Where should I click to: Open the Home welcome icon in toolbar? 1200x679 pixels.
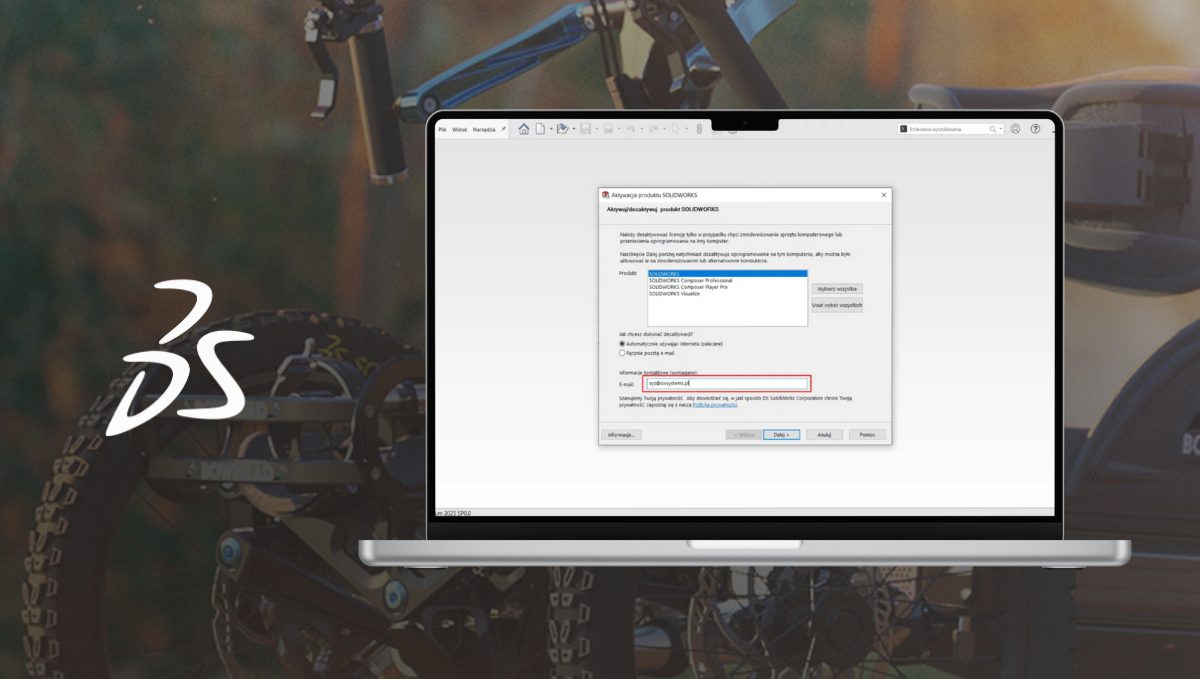pos(524,129)
